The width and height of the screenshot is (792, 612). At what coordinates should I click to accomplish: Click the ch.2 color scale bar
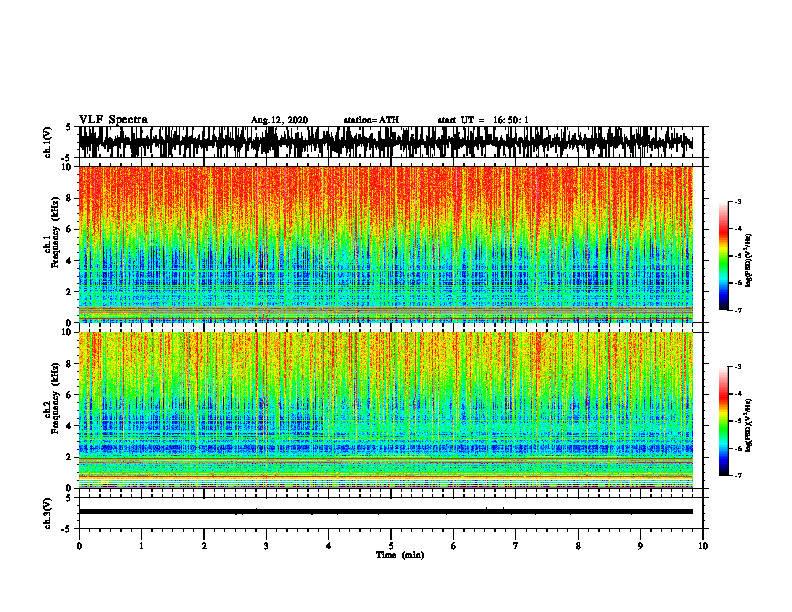click(x=724, y=421)
